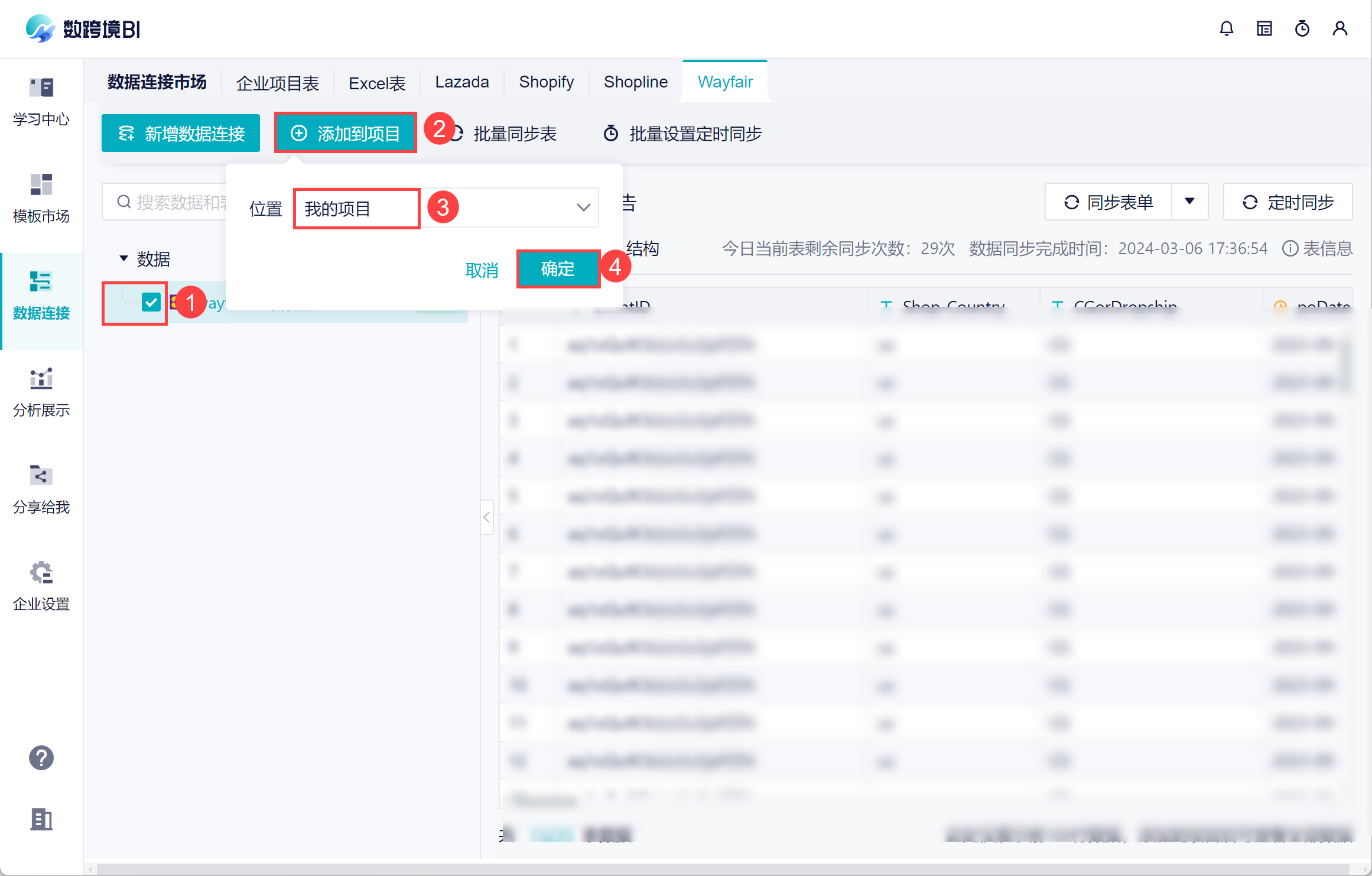
Task: Open the user profile icon
Action: 1340,28
